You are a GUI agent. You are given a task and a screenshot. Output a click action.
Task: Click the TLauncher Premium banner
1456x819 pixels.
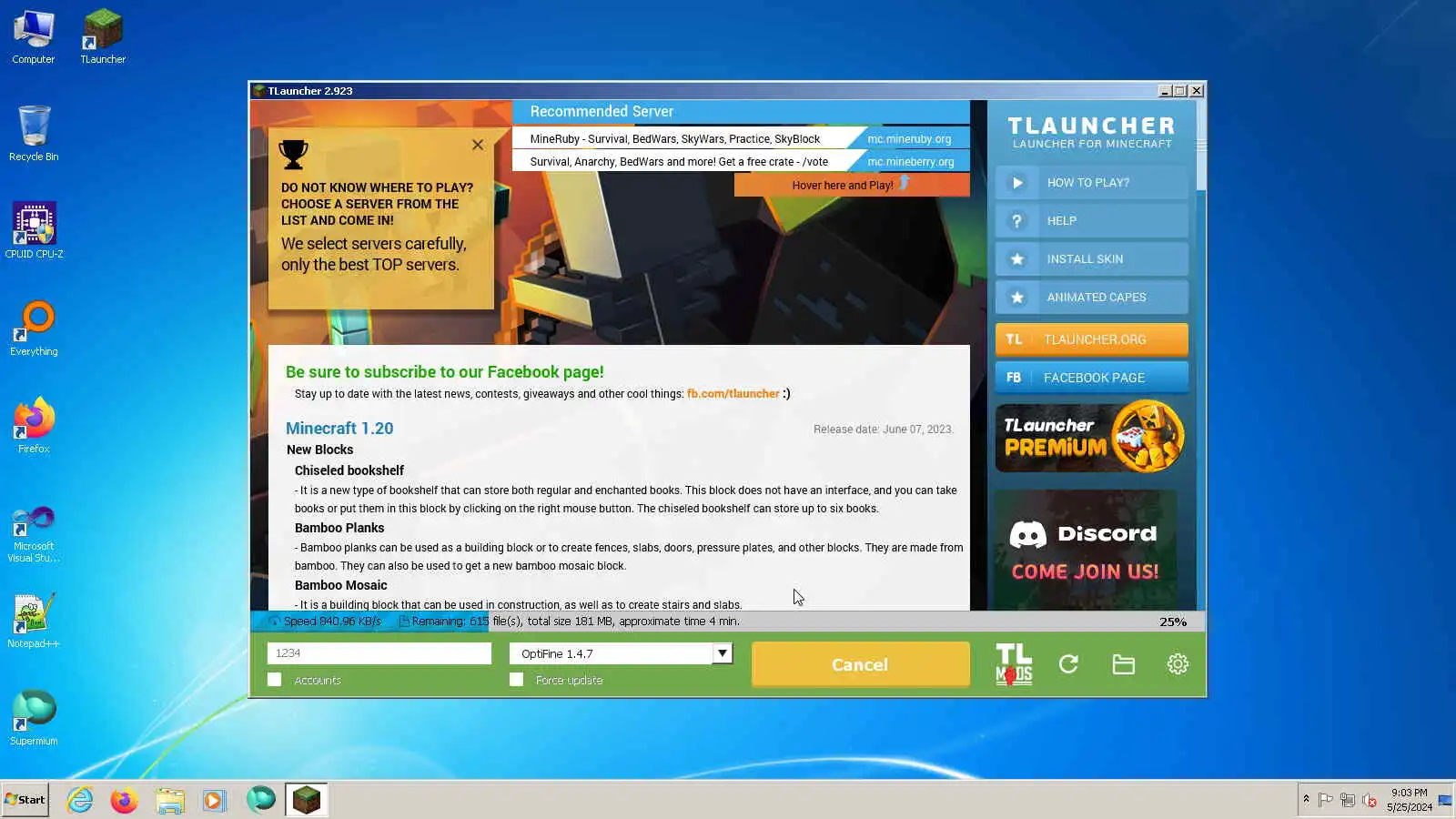coord(1090,437)
